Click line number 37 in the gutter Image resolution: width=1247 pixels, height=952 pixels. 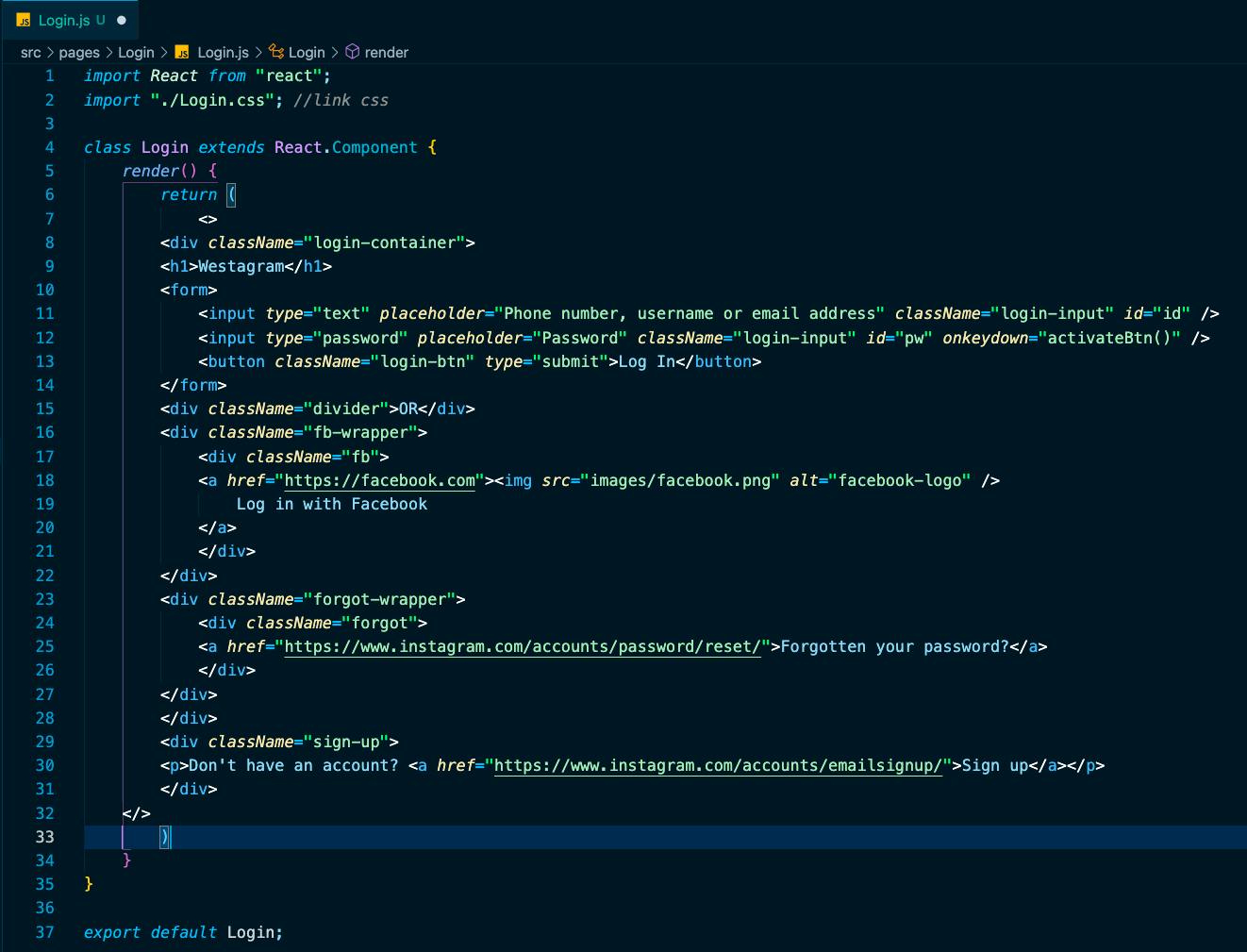tap(45, 932)
